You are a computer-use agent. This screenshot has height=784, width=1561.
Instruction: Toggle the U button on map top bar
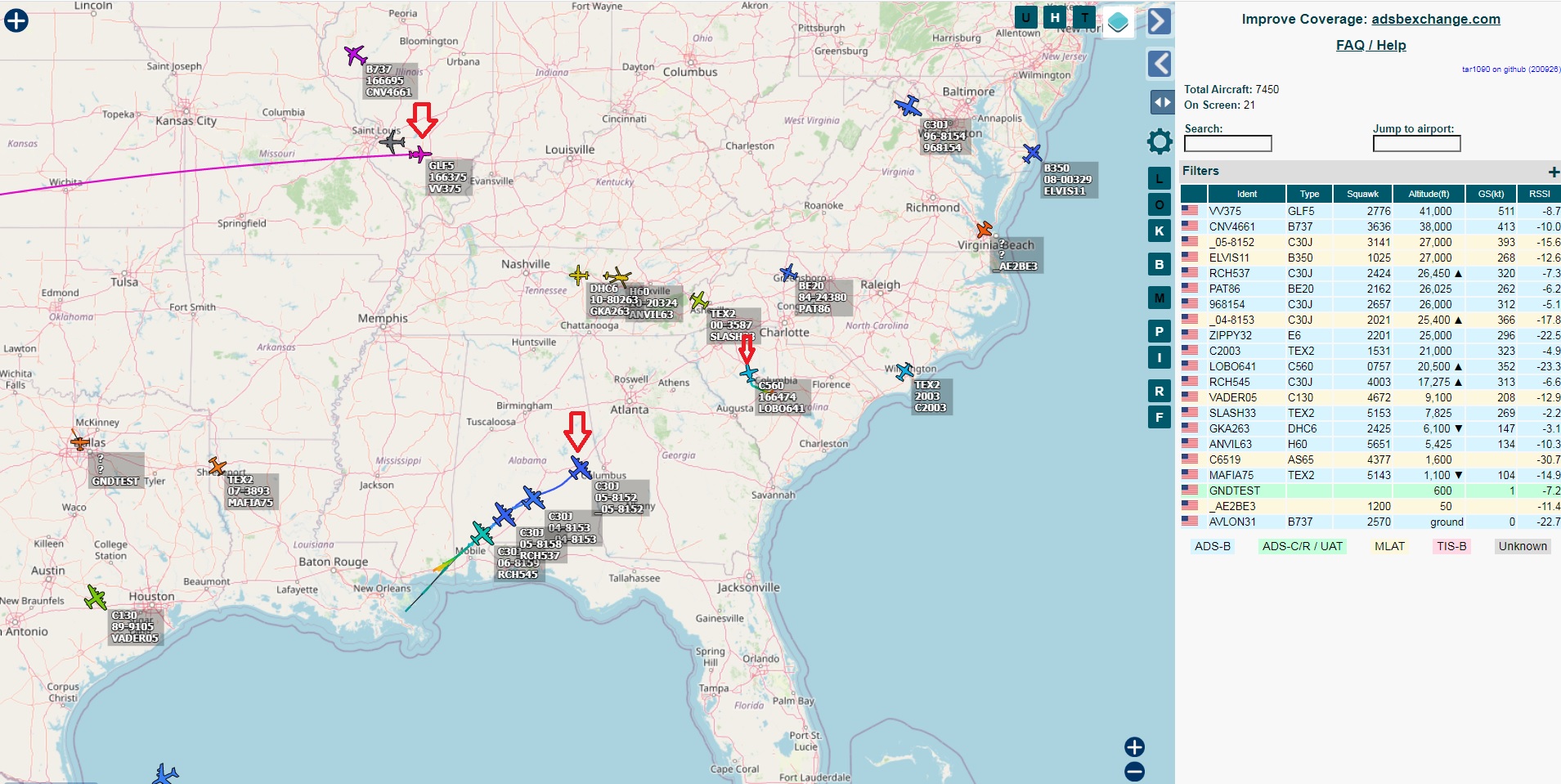click(x=1025, y=16)
